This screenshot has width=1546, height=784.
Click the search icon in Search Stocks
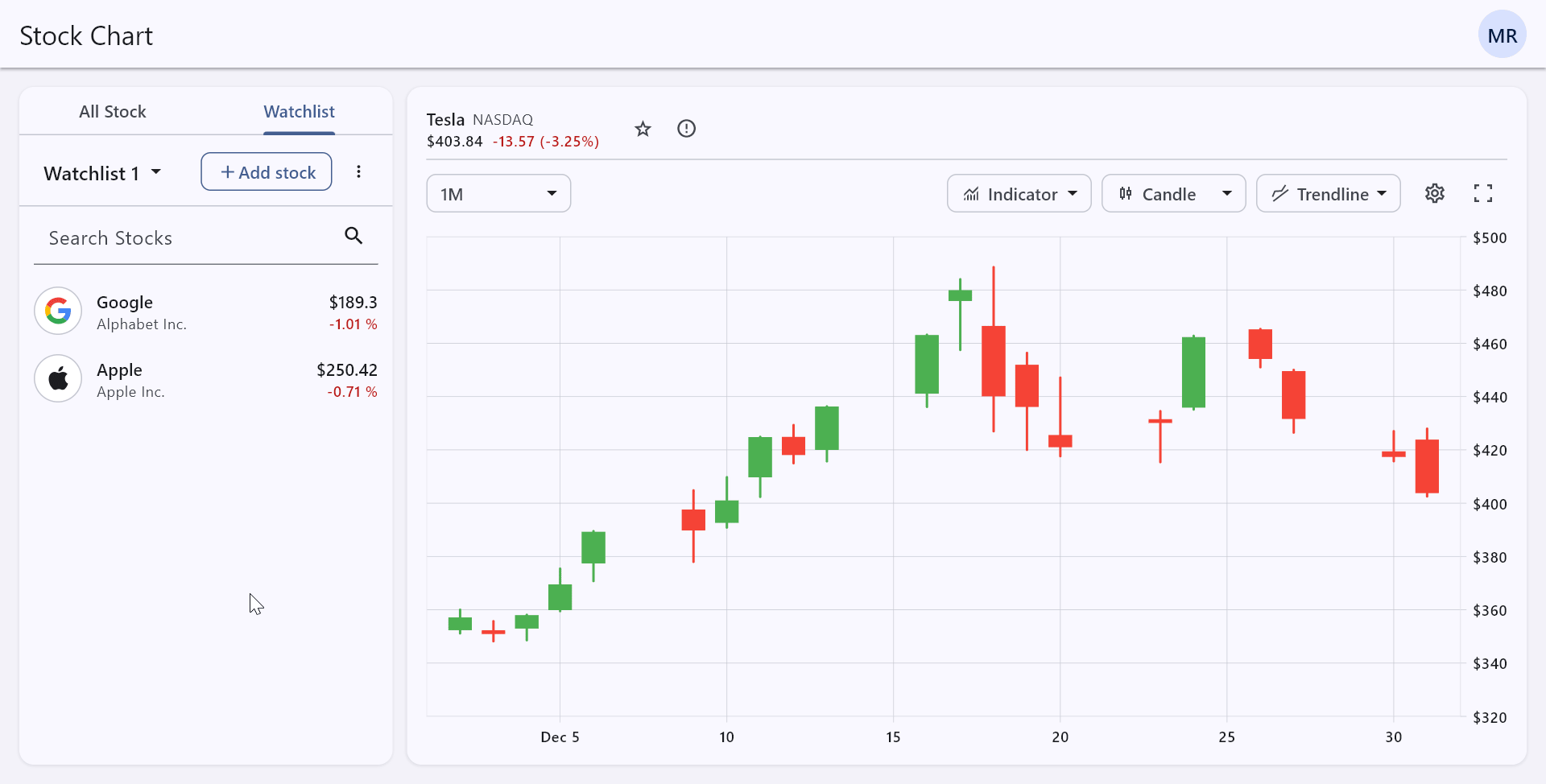353,236
